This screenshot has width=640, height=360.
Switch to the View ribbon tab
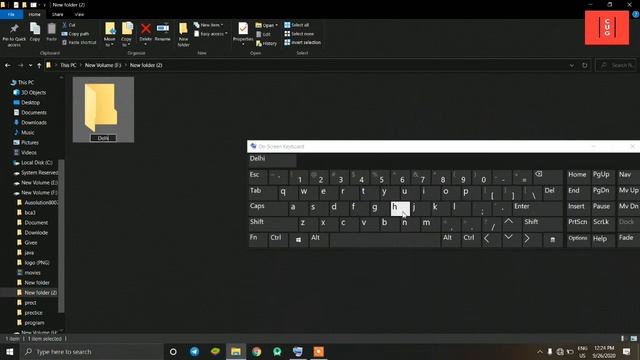tap(79, 14)
